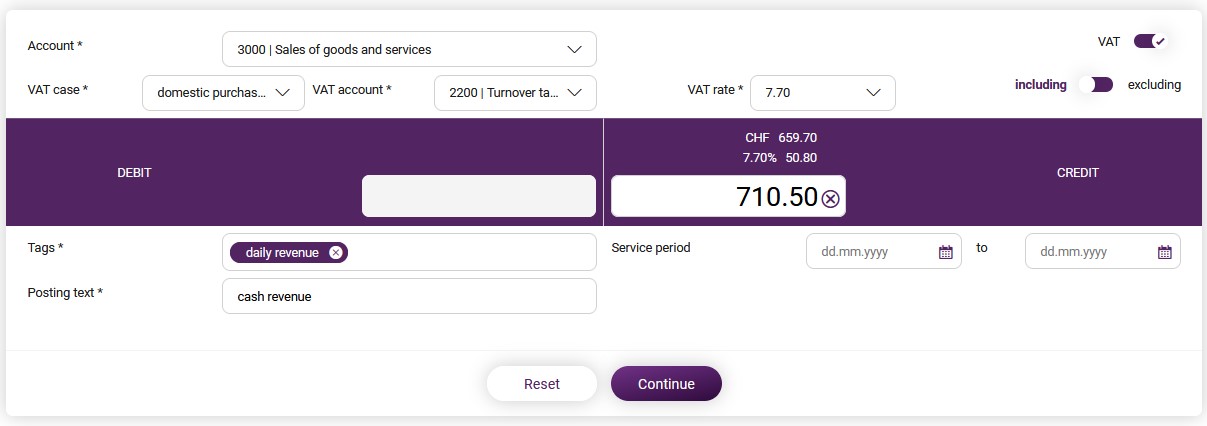The height and width of the screenshot is (426, 1207).
Task: Open calendar for service period start date
Action: tap(945, 252)
